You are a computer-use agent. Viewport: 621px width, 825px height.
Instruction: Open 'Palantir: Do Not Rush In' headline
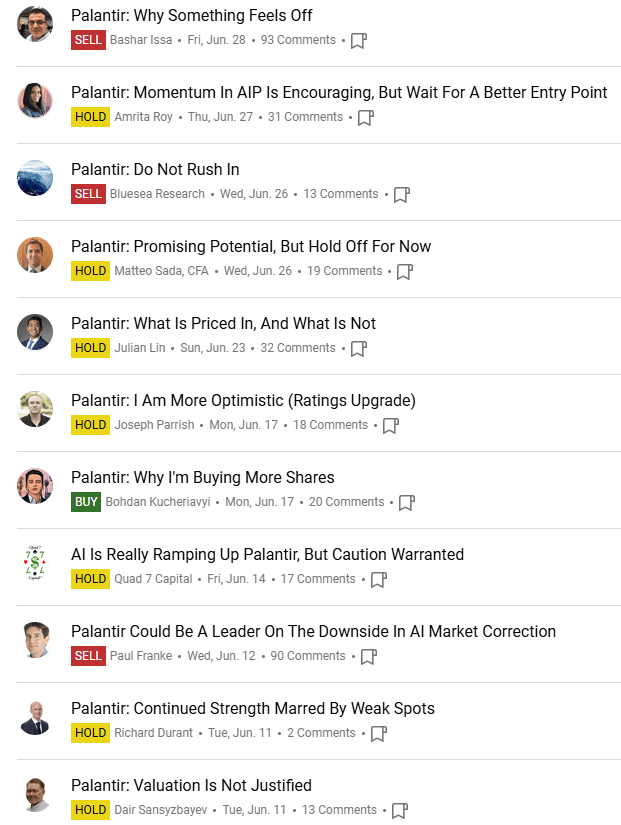155,170
